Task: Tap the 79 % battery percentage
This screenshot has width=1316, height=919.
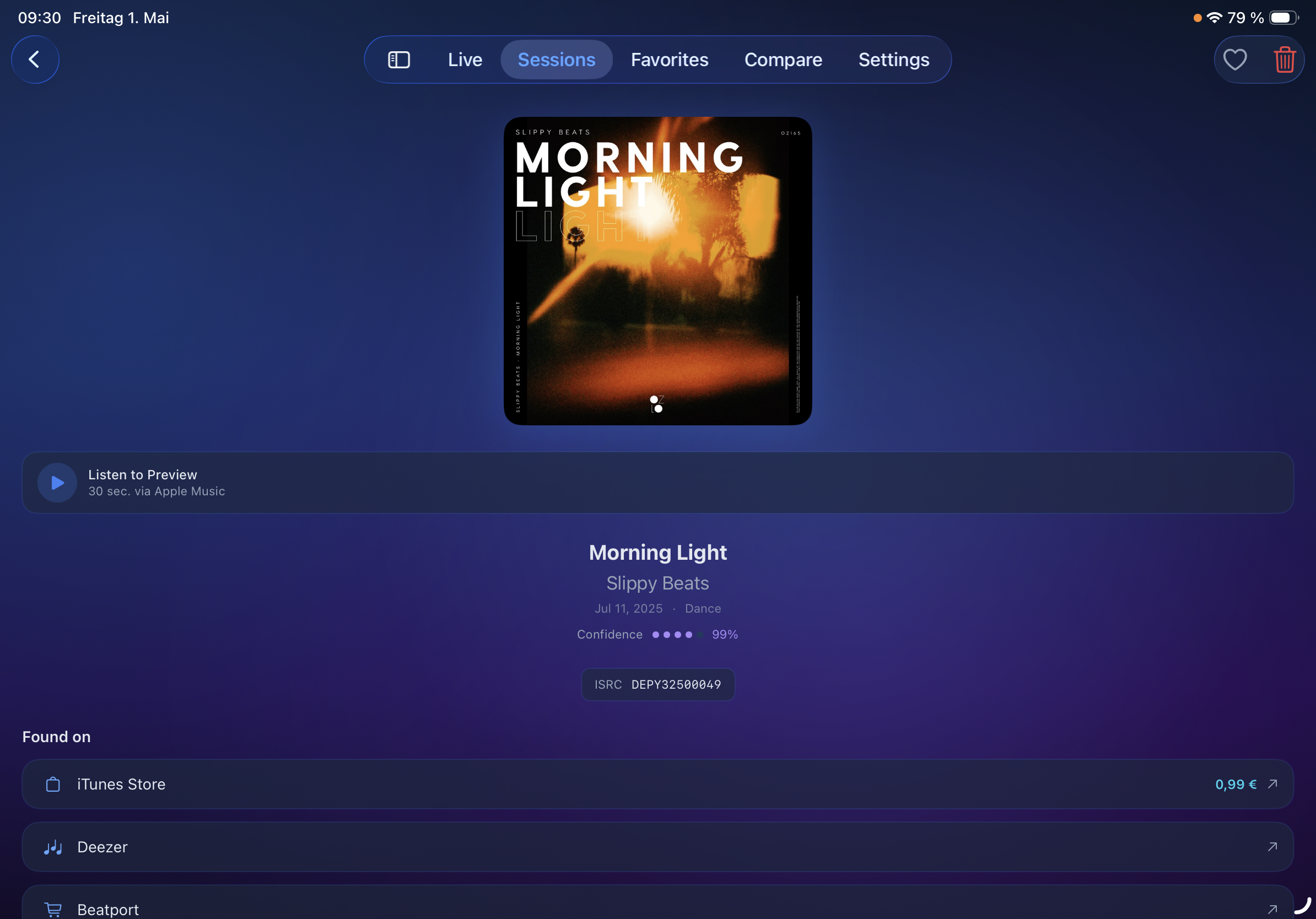Action: tap(1245, 18)
